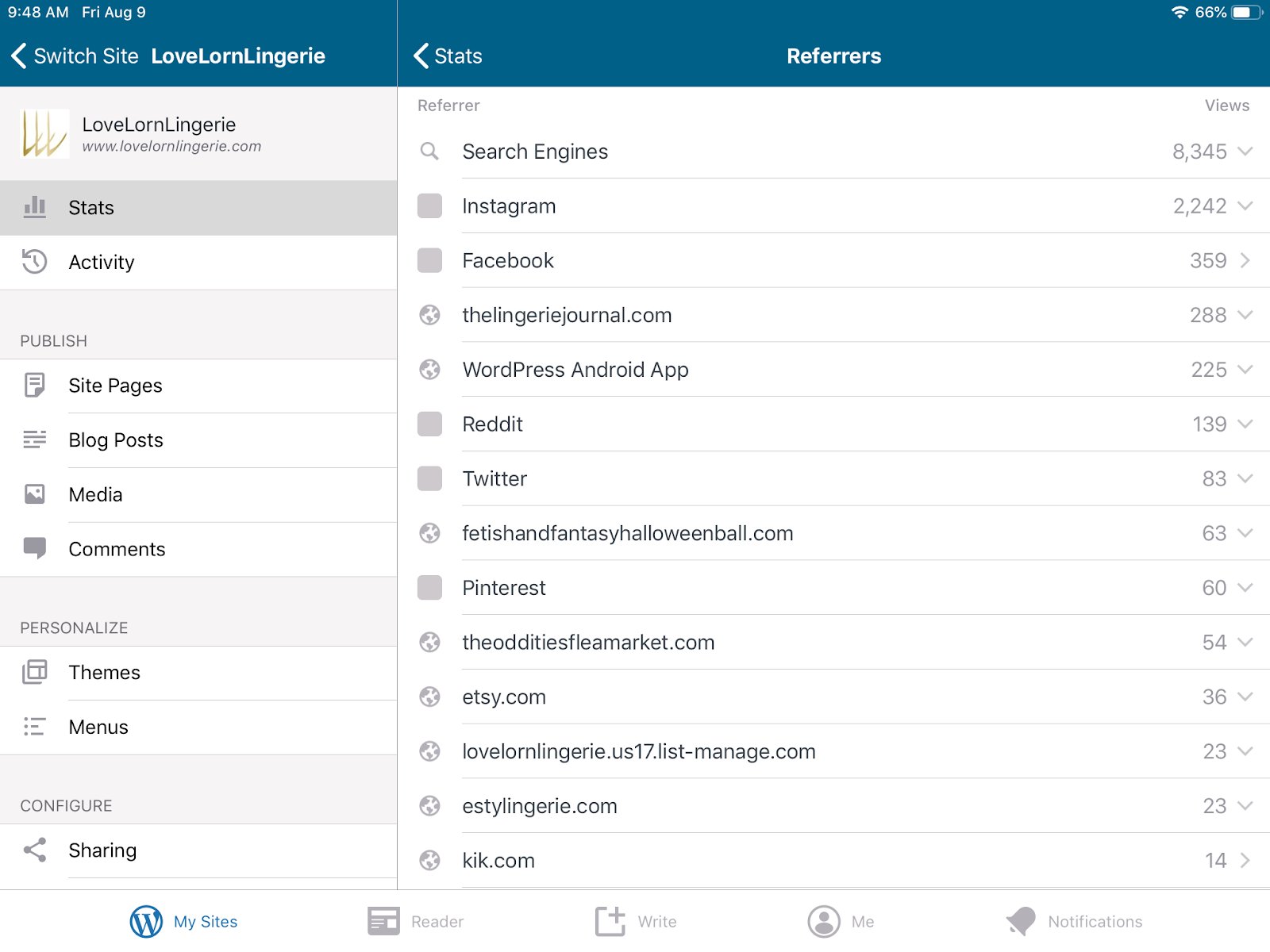
Task: Expand etsy.com referrer chevron
Action: [1245, 697]
